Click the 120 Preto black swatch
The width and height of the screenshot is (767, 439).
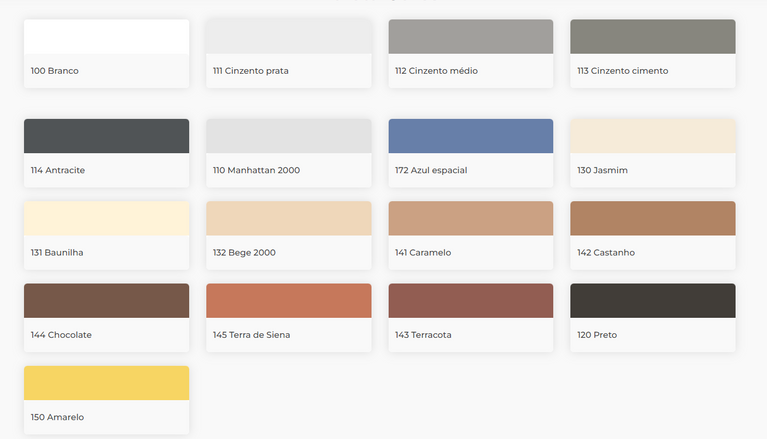[x=652, y=300]
